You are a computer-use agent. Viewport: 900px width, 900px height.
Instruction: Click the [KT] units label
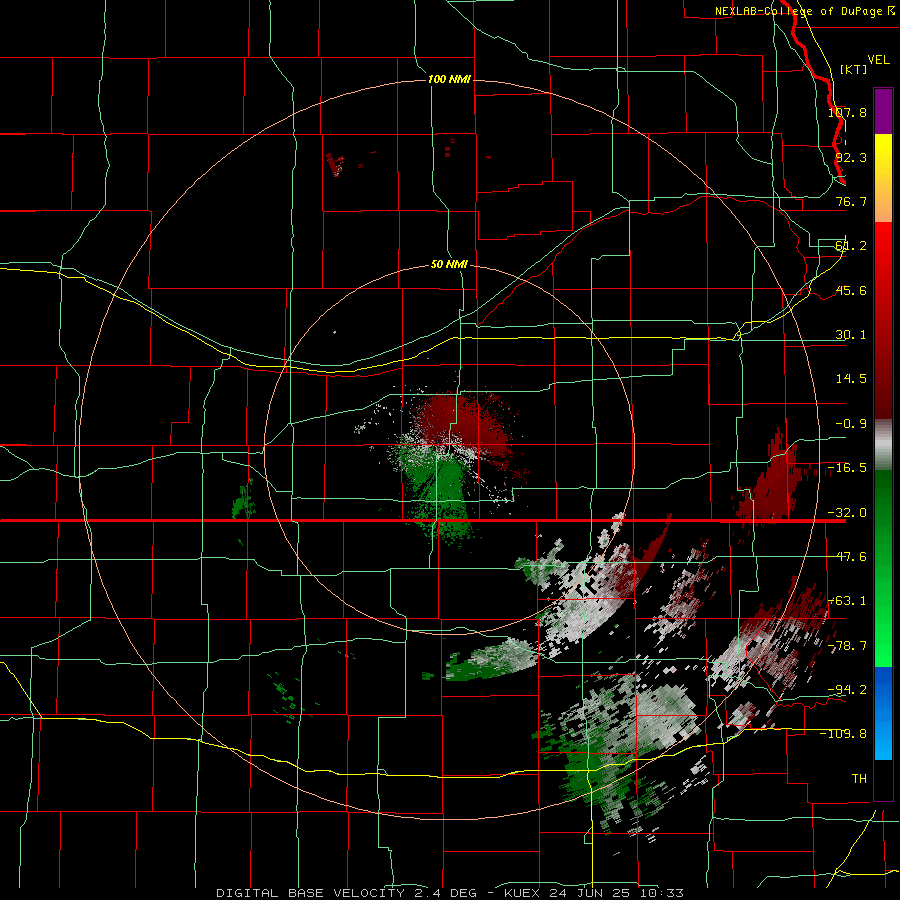coord(853,69)
